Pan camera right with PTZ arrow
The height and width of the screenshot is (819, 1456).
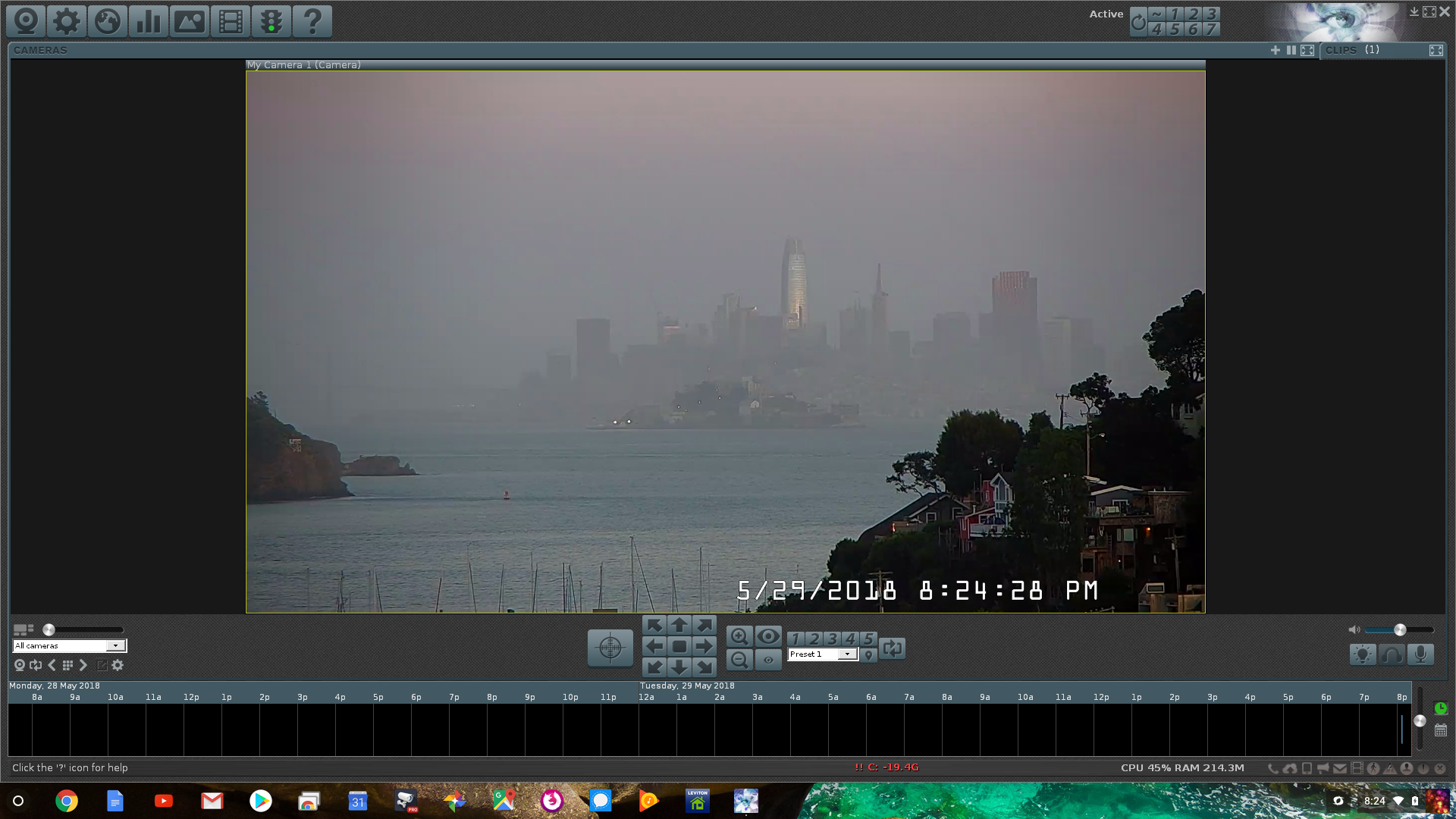click(x=704, y=646)
